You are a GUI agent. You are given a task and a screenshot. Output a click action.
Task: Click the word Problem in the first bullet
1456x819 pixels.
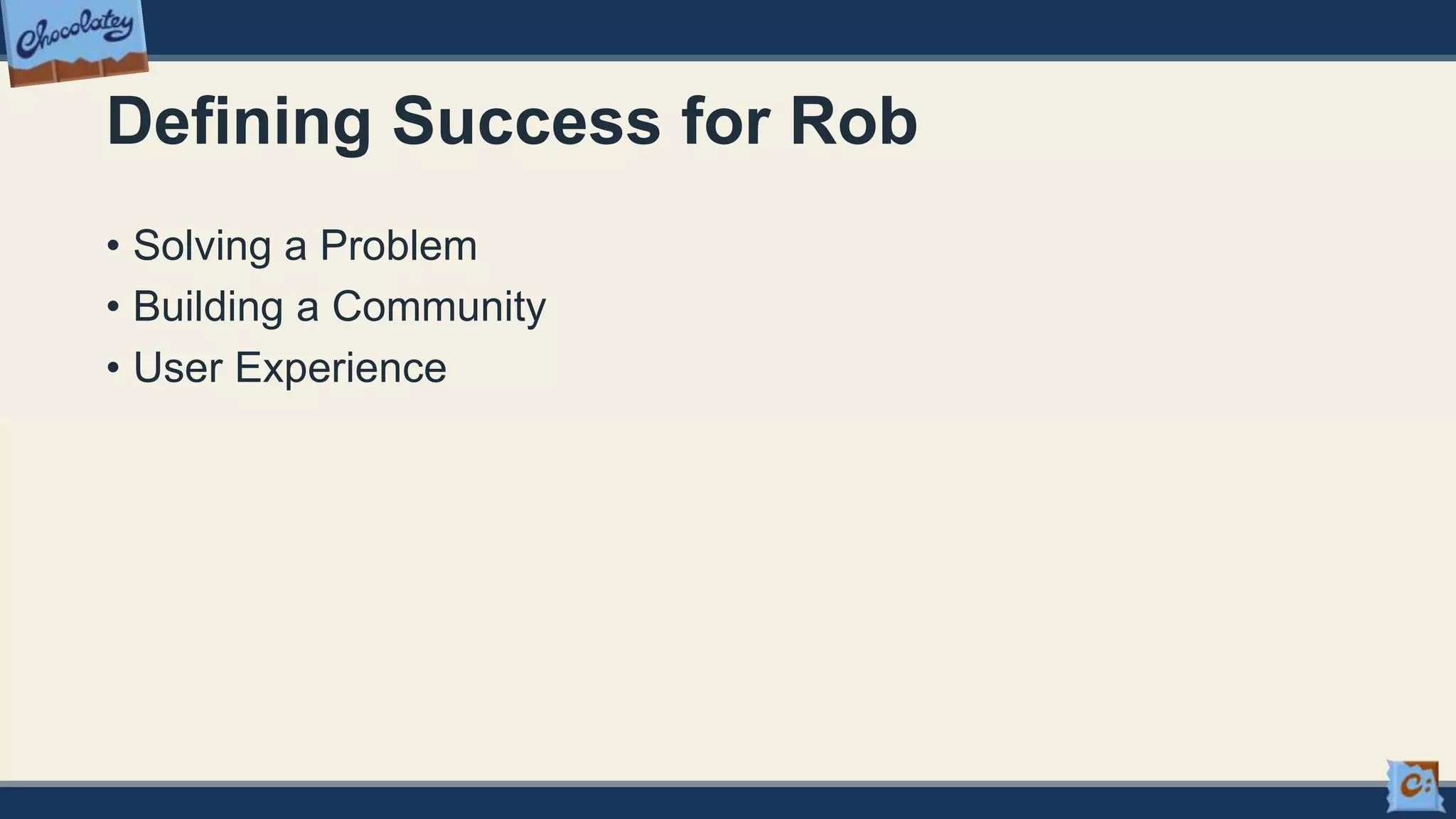pos(398,245)
